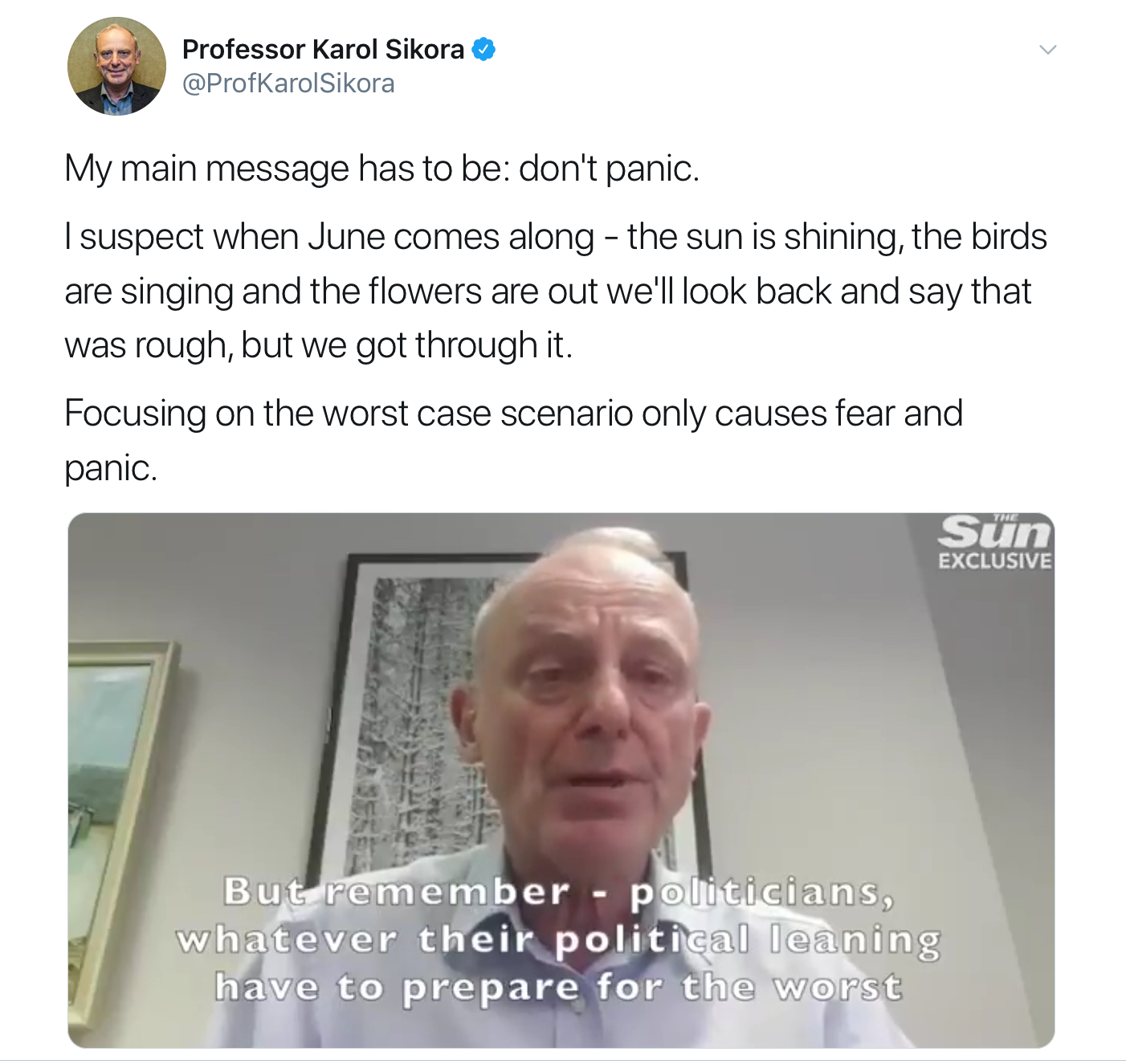Viewport: 1126px width, 1064px height.
Task: Click The Sun logo watermark
Action: [x=995, y=532]
